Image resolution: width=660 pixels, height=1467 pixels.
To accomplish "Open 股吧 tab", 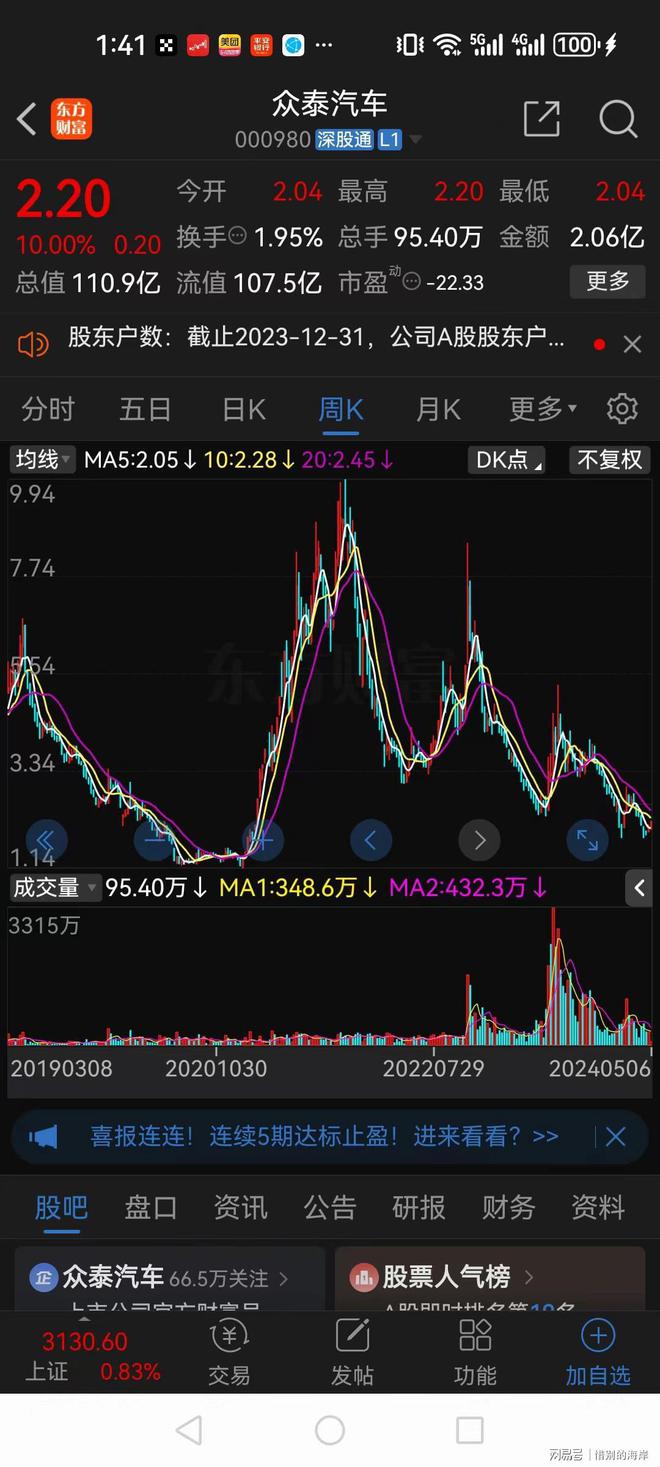I will tap(62, 1207).
